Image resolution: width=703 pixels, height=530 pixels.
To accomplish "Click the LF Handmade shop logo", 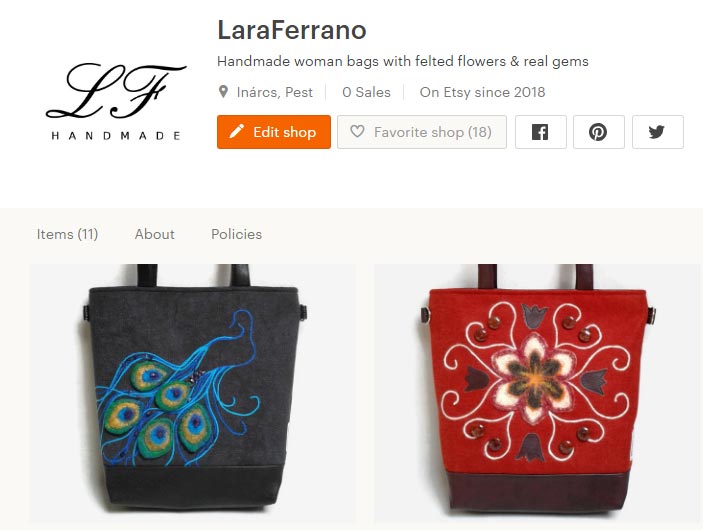I will pos(116,101).
